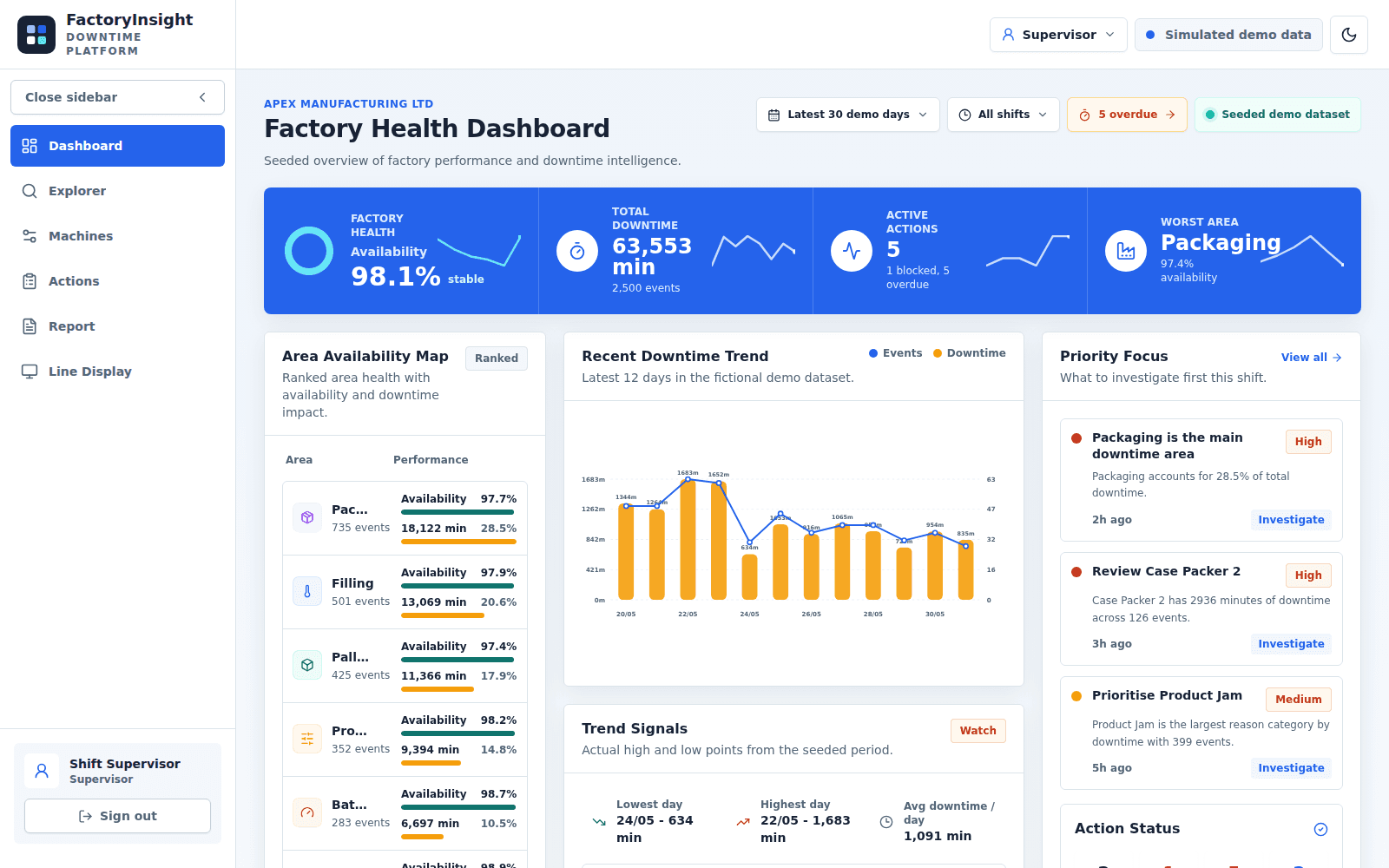Click the Report document icon
Viewport: 1389px width, 868px height.
(x=30, y=326)
